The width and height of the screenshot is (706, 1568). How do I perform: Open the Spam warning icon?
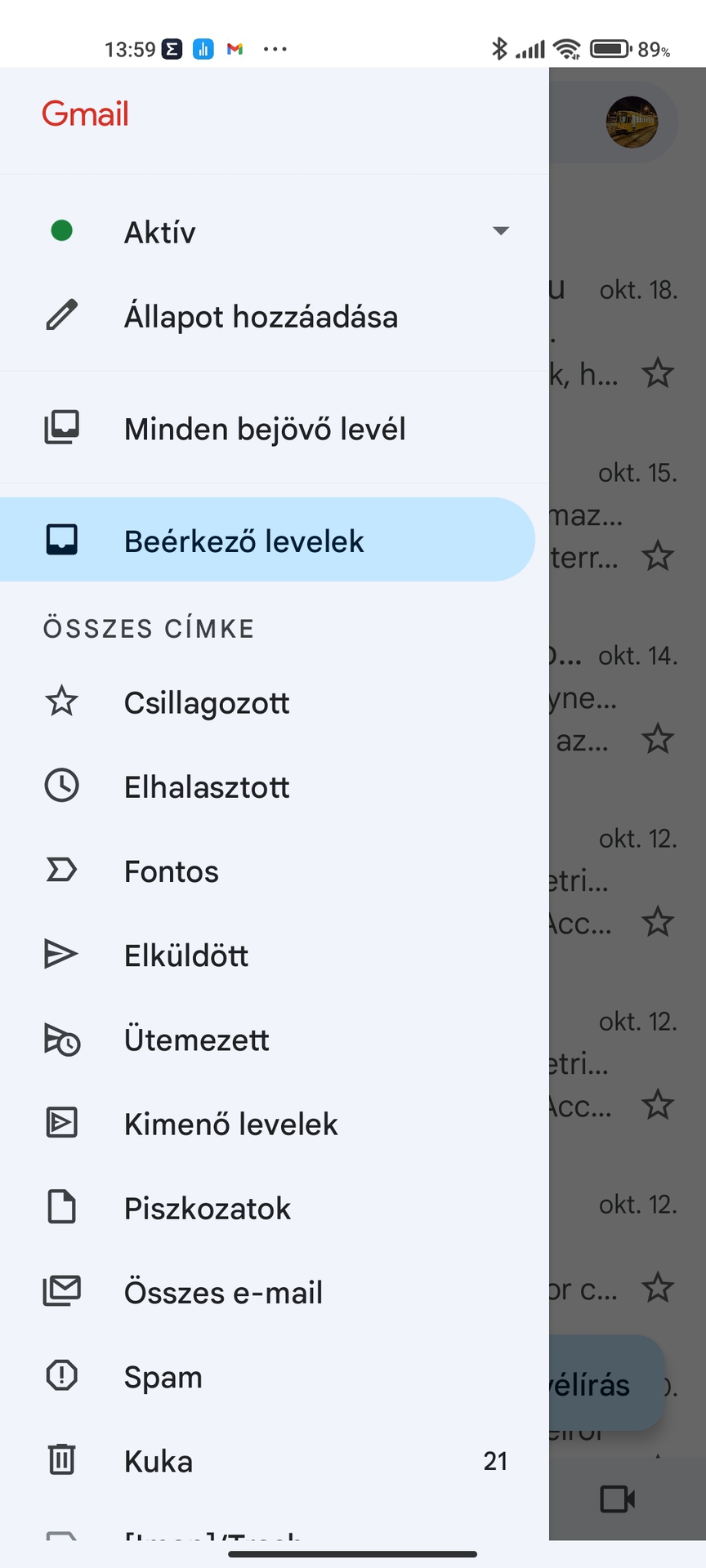point(61,1375)
